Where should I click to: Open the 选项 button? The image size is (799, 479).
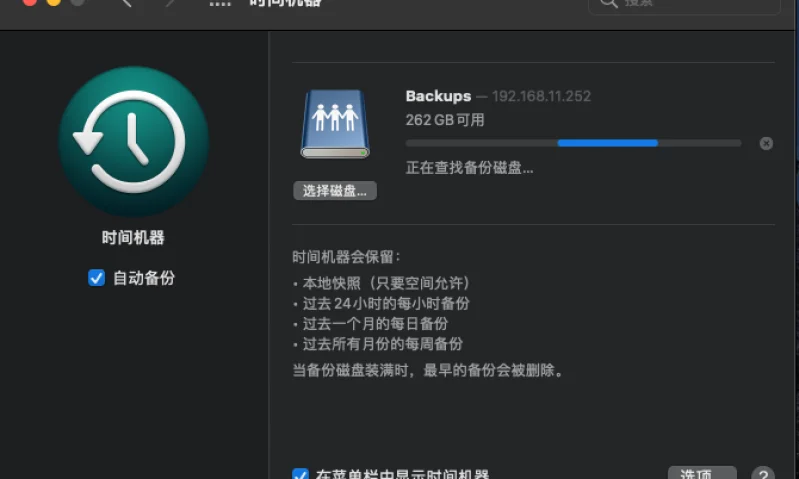[701, 474]
